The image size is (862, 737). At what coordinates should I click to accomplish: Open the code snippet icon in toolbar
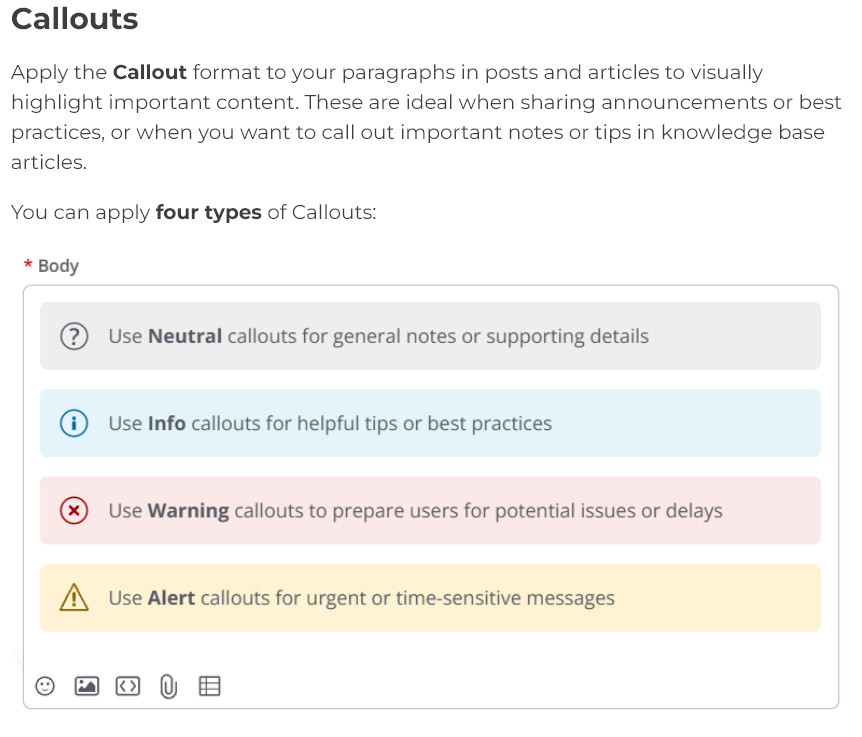pyautogui.click(x=128, y=686)
